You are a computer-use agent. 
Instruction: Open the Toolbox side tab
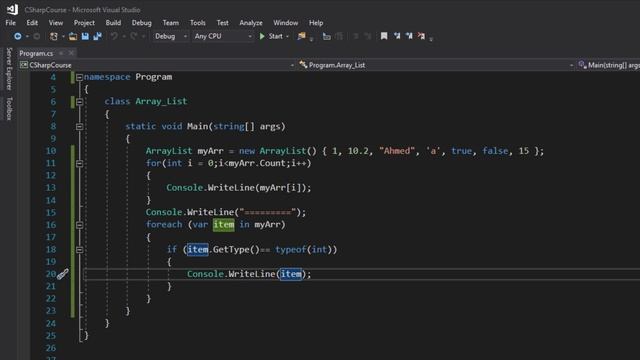(9, 109)
